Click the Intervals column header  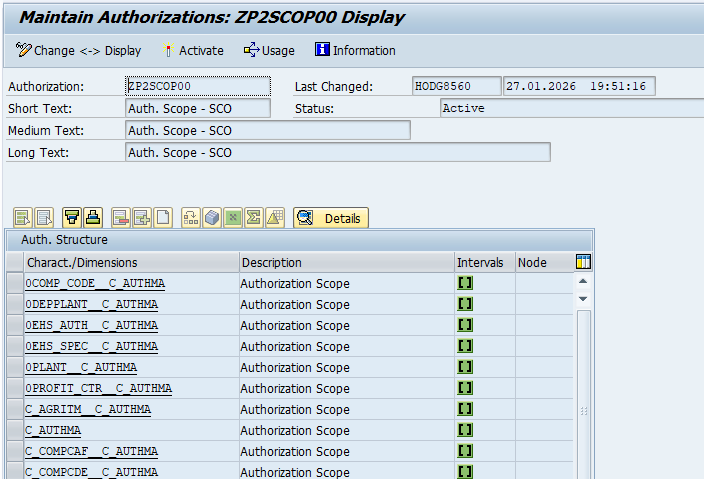[x=481, y=263]
